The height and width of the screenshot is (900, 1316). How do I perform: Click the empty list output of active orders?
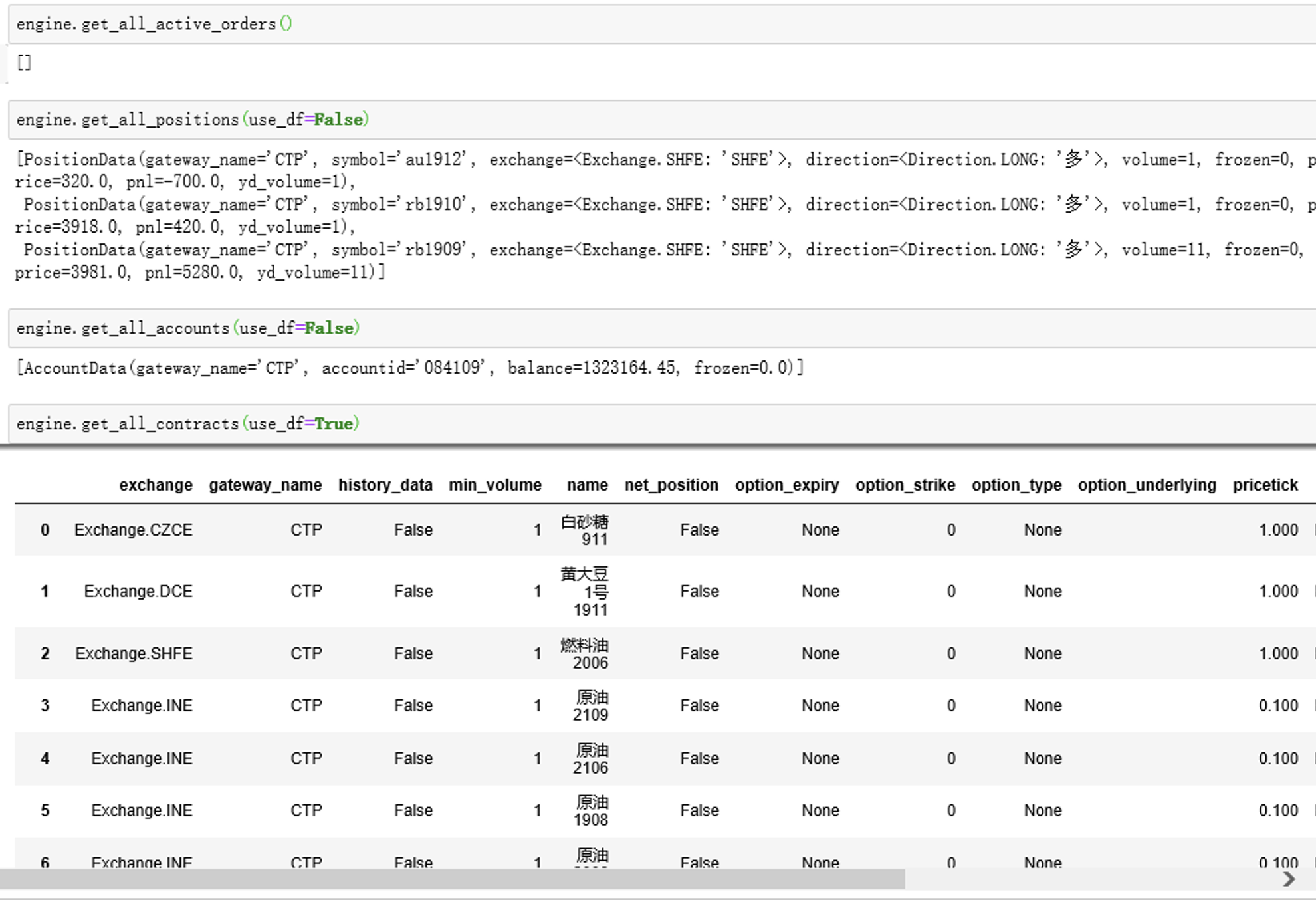coord(25,63)
